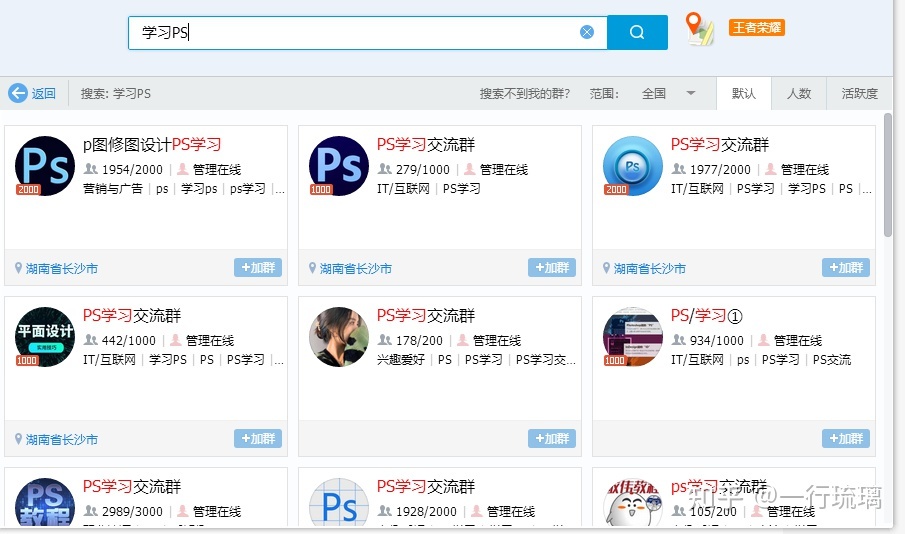
Task: Click the 营销与广告 tag
Action: coord(113,189)
